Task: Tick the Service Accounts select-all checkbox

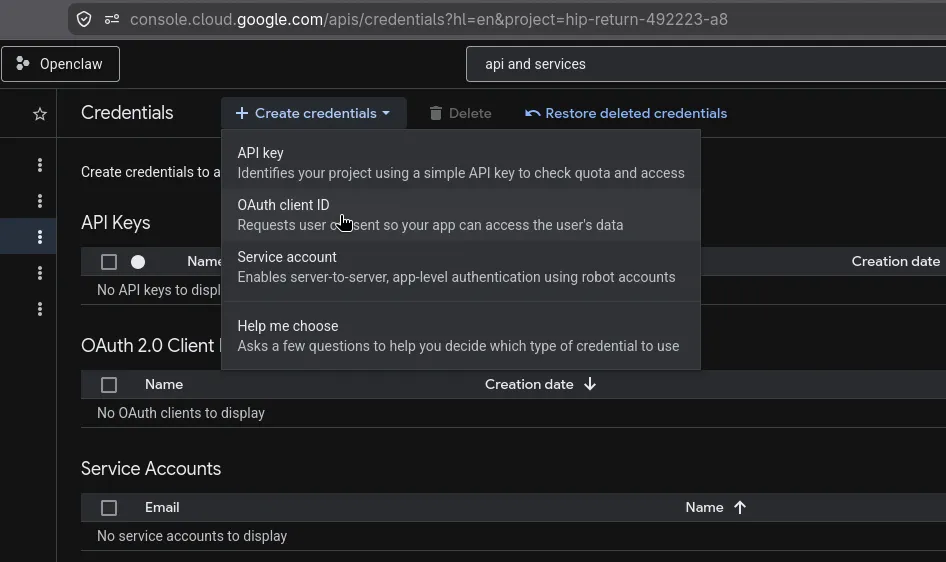Action: pyautogui.click(x=109, y=508)
